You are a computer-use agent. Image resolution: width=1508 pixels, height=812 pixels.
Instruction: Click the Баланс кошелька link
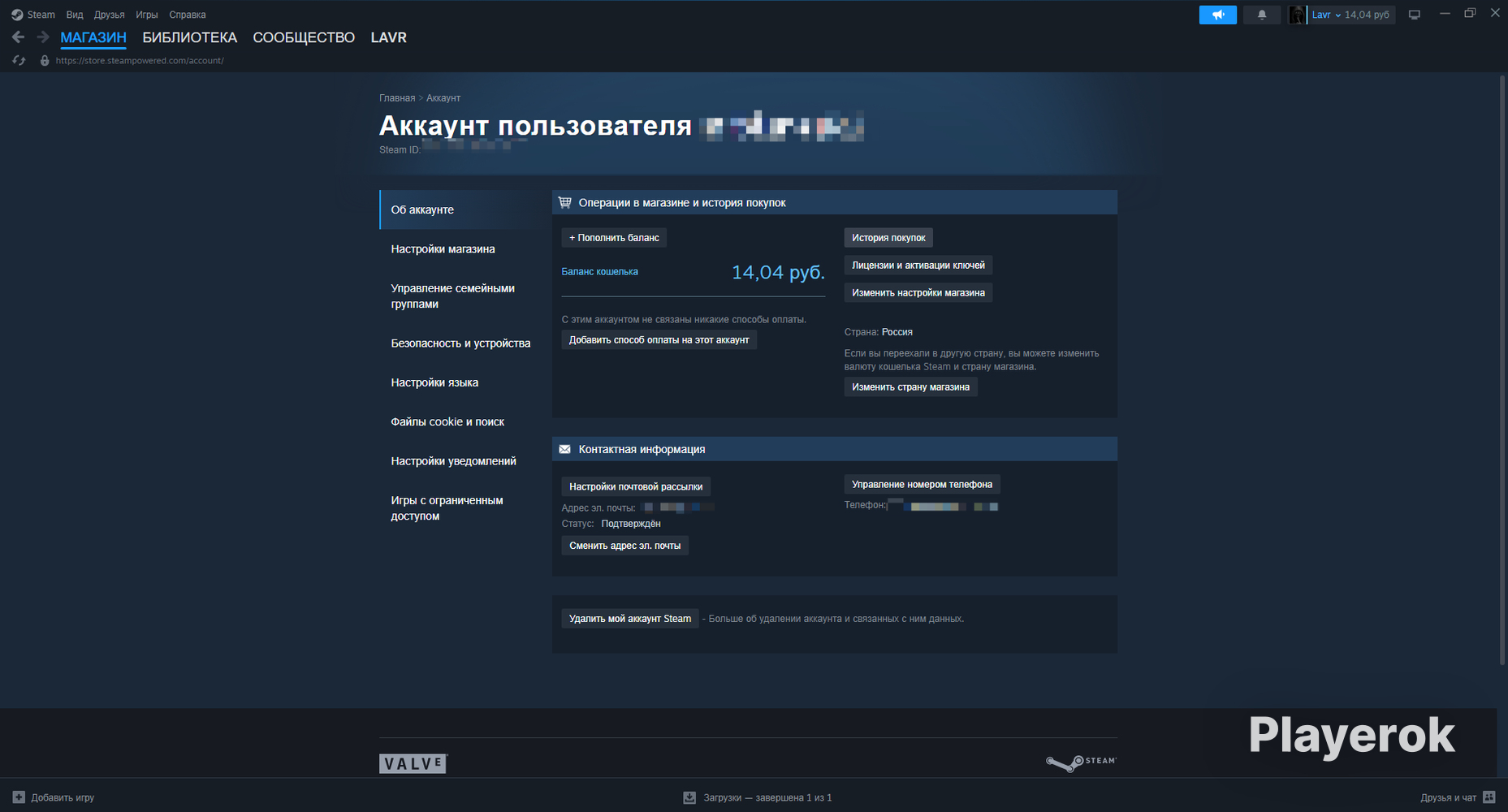[x=600, y=272]
